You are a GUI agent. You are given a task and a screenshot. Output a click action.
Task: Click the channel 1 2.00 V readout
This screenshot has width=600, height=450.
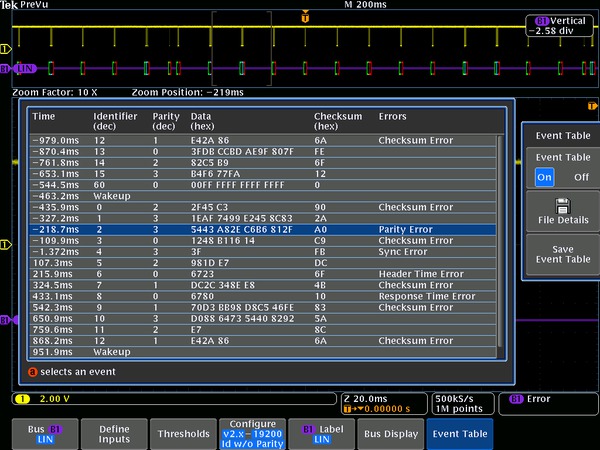point(40,399)
